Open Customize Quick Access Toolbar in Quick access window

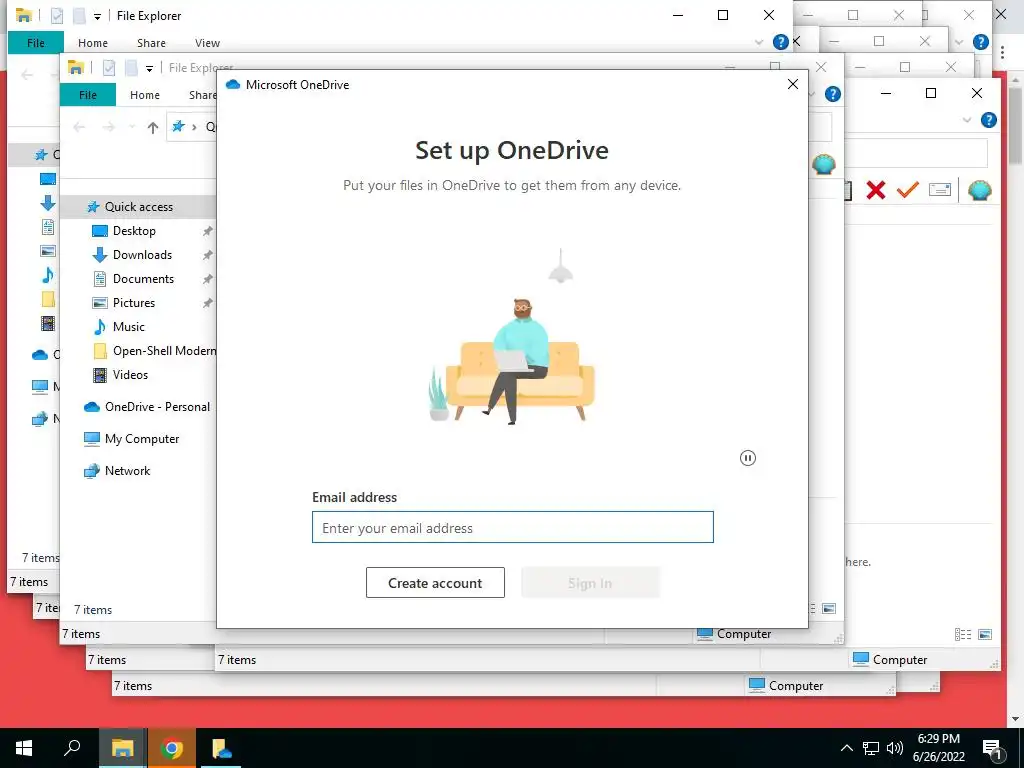(x=150, y=68)
